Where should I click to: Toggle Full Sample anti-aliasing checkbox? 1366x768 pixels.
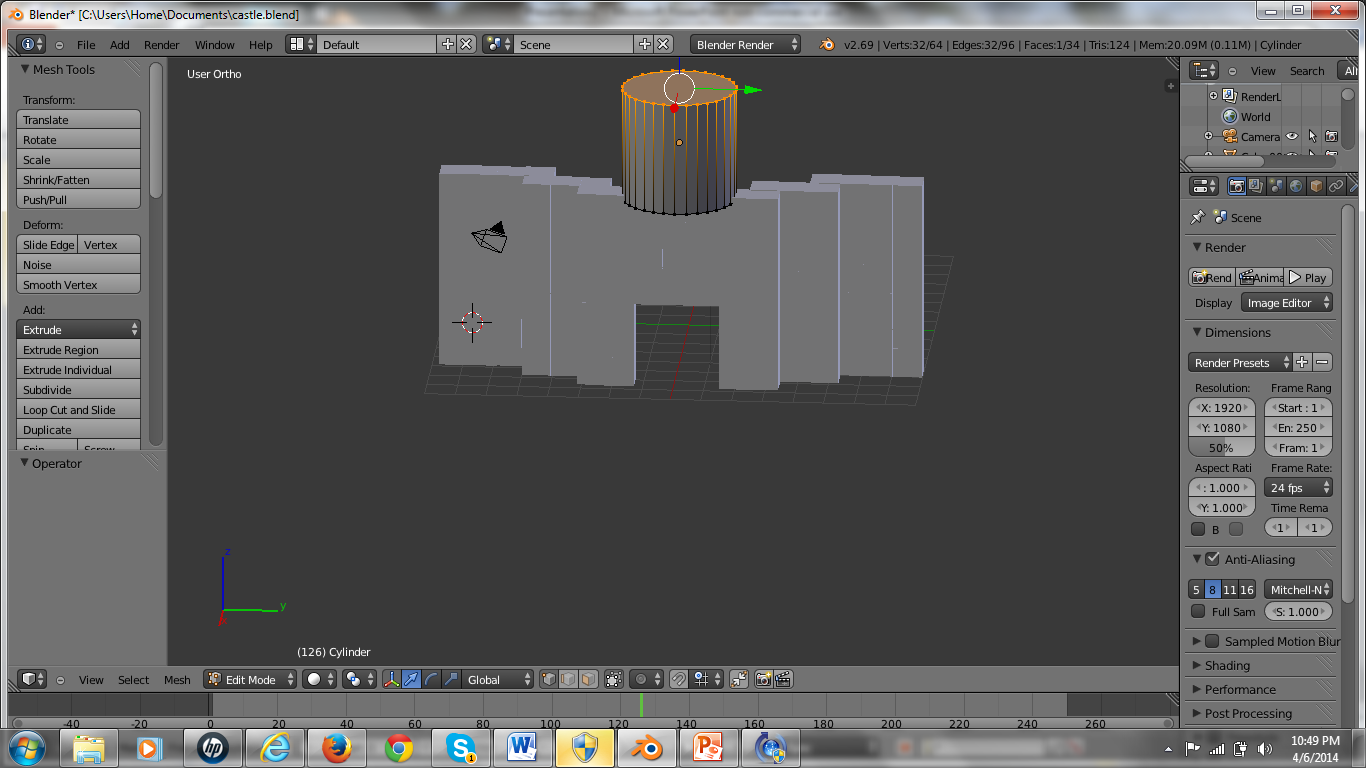point(1198,611)
